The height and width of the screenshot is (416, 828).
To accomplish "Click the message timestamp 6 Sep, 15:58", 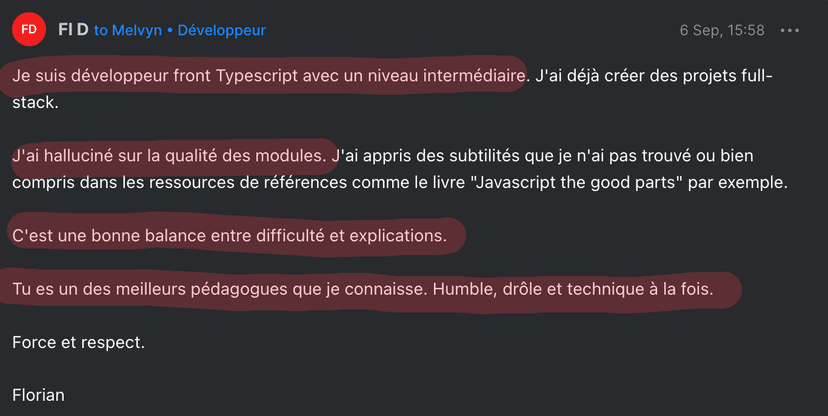I will [x=722, y=30].
